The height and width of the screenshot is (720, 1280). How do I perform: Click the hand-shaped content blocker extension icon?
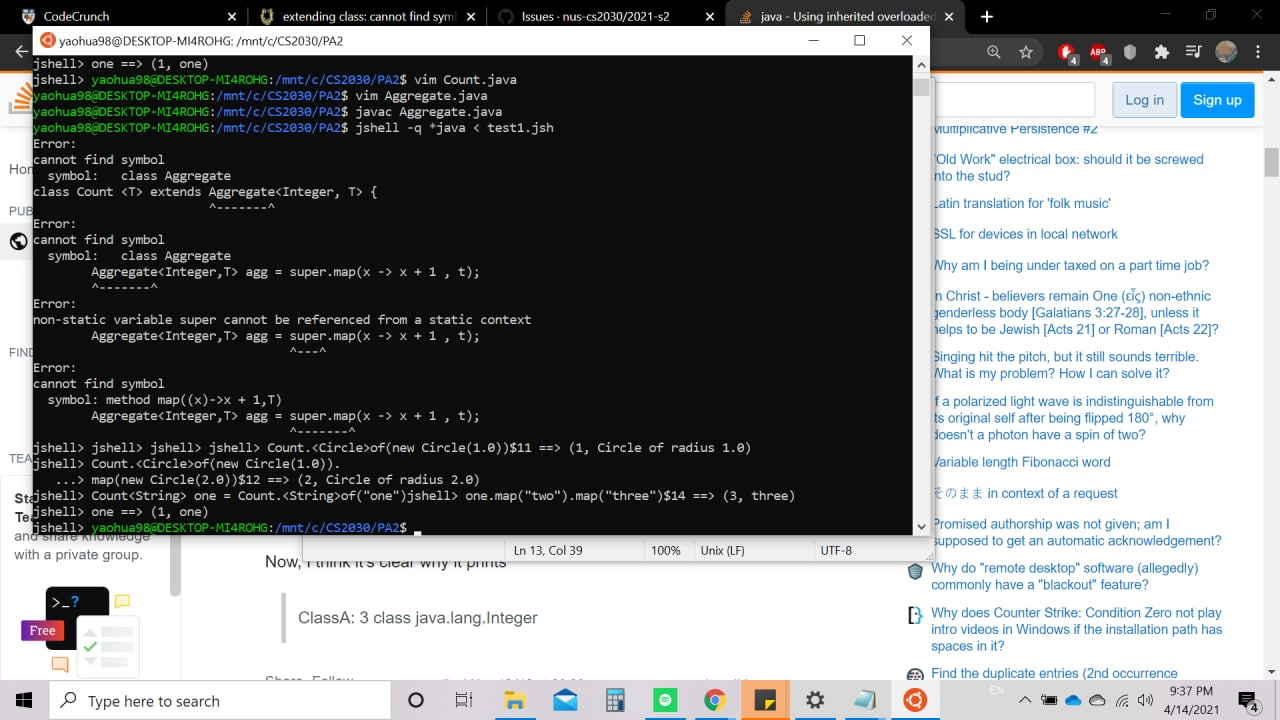click(1063, 52)
